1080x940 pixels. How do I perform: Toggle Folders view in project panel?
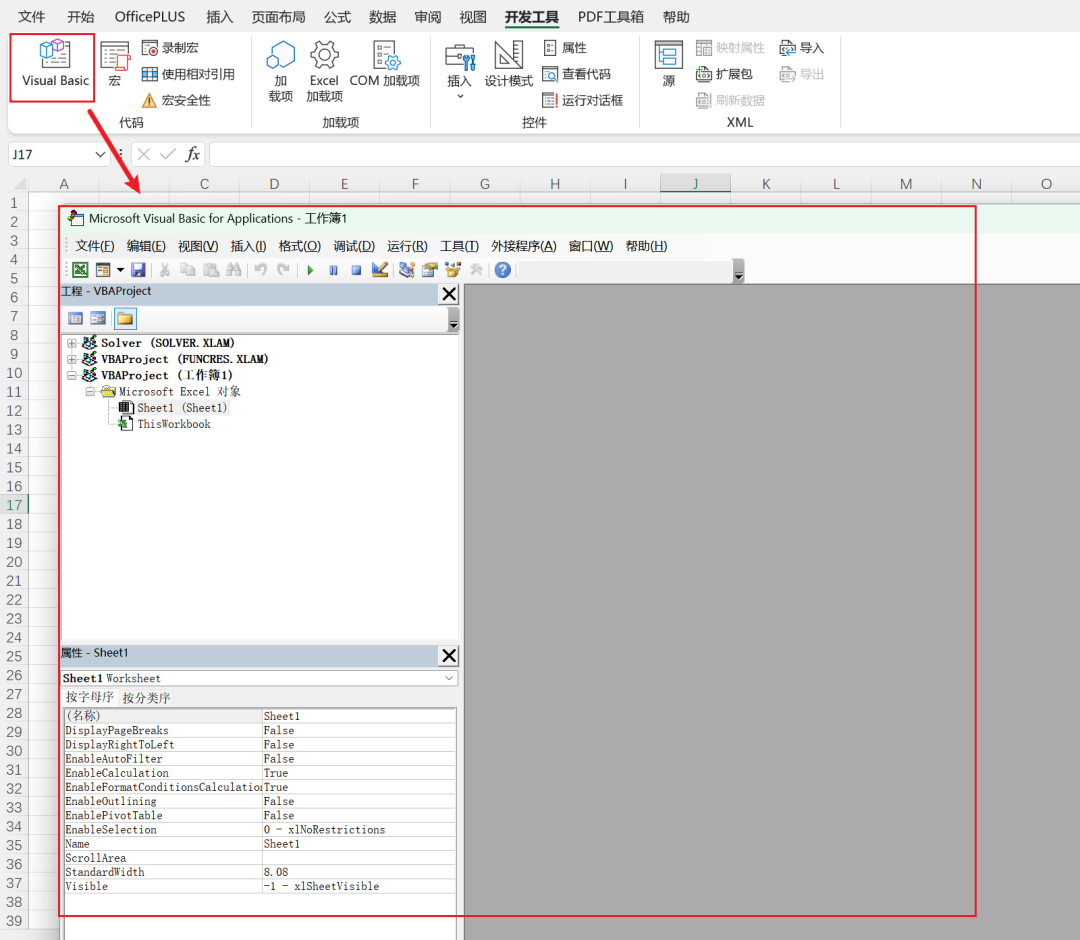point(125,318)
